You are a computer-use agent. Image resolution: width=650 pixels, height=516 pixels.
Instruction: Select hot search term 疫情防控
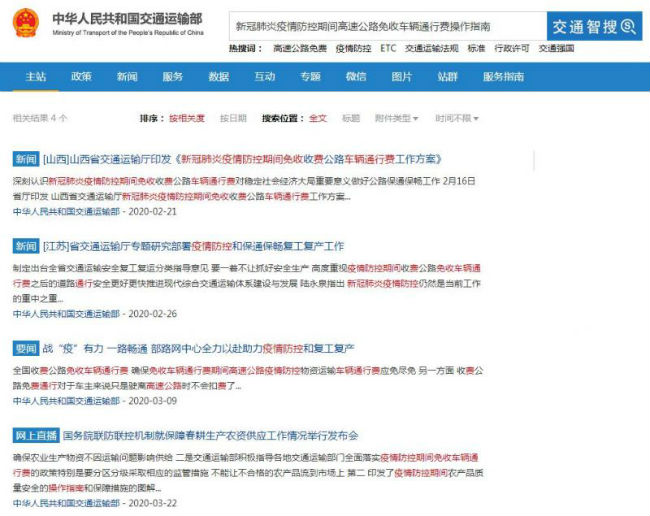pos(353,48)
